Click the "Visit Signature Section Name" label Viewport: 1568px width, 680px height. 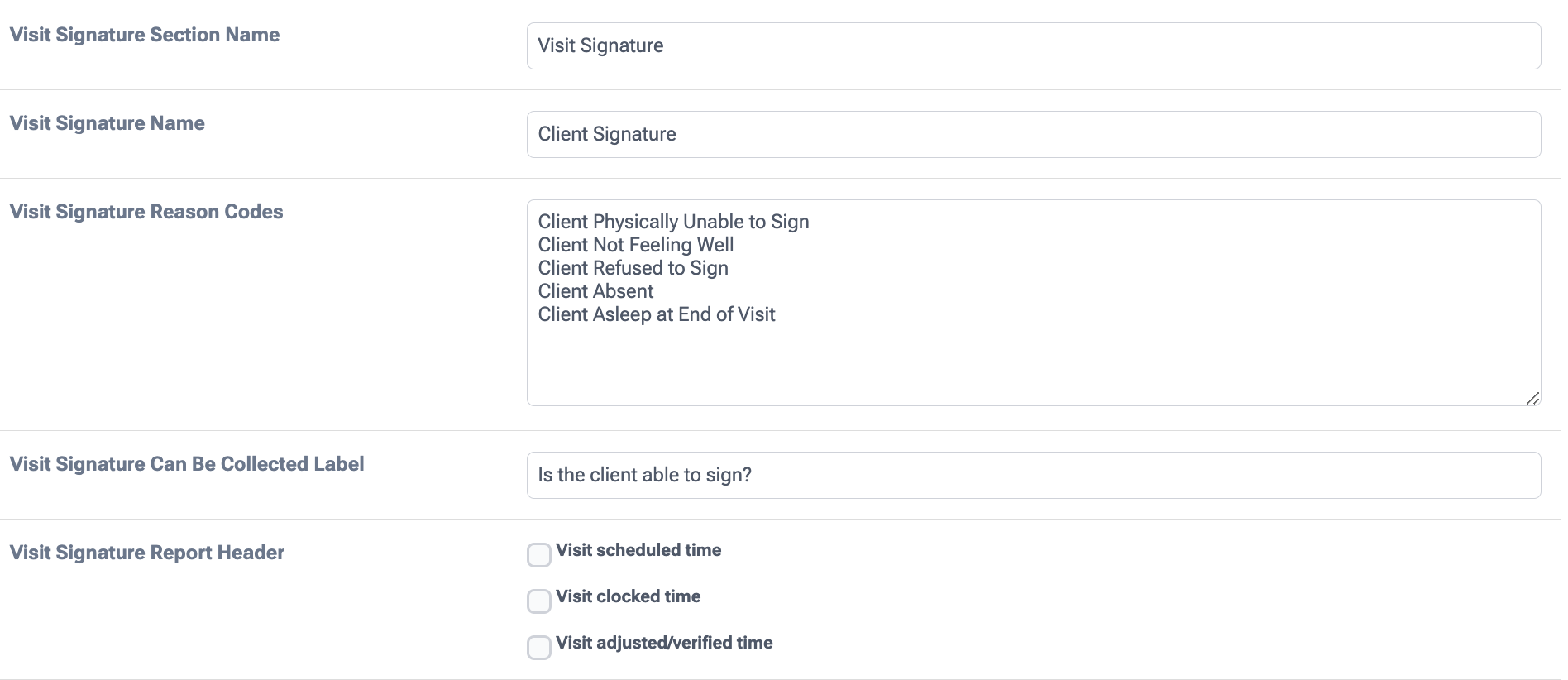[x=145, y=35]
